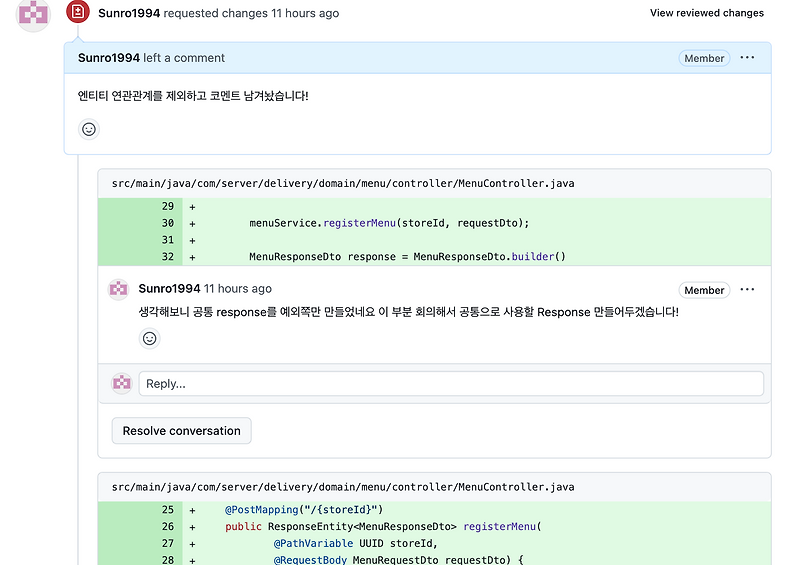Open options menu on inline response comment
Screen dimensions: 800x565
747,289
